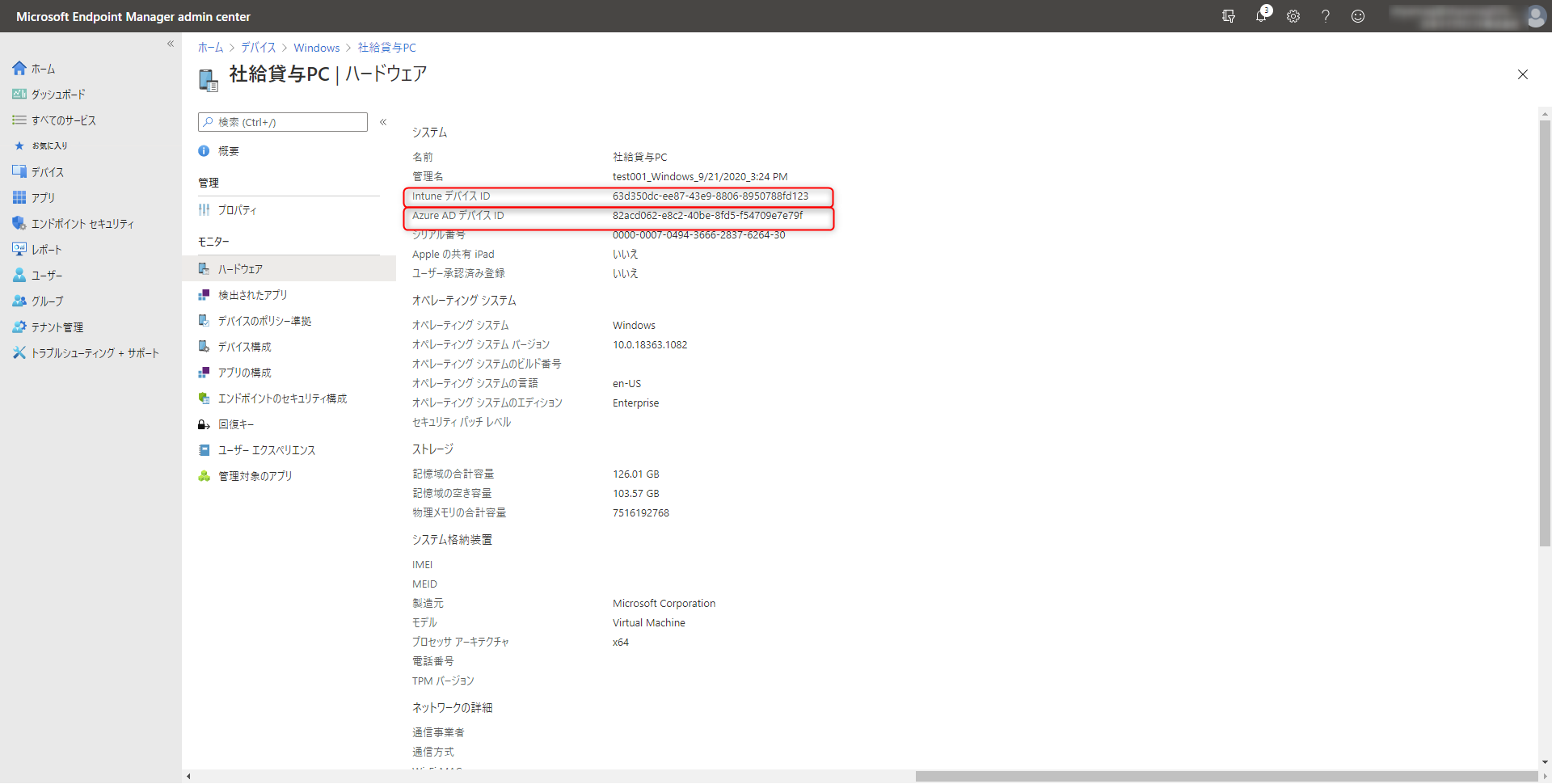Open エンドポイント セキュリティ via its shield icon
Viewport: 1552px width, 784px height.
click(x=19, y=223)
